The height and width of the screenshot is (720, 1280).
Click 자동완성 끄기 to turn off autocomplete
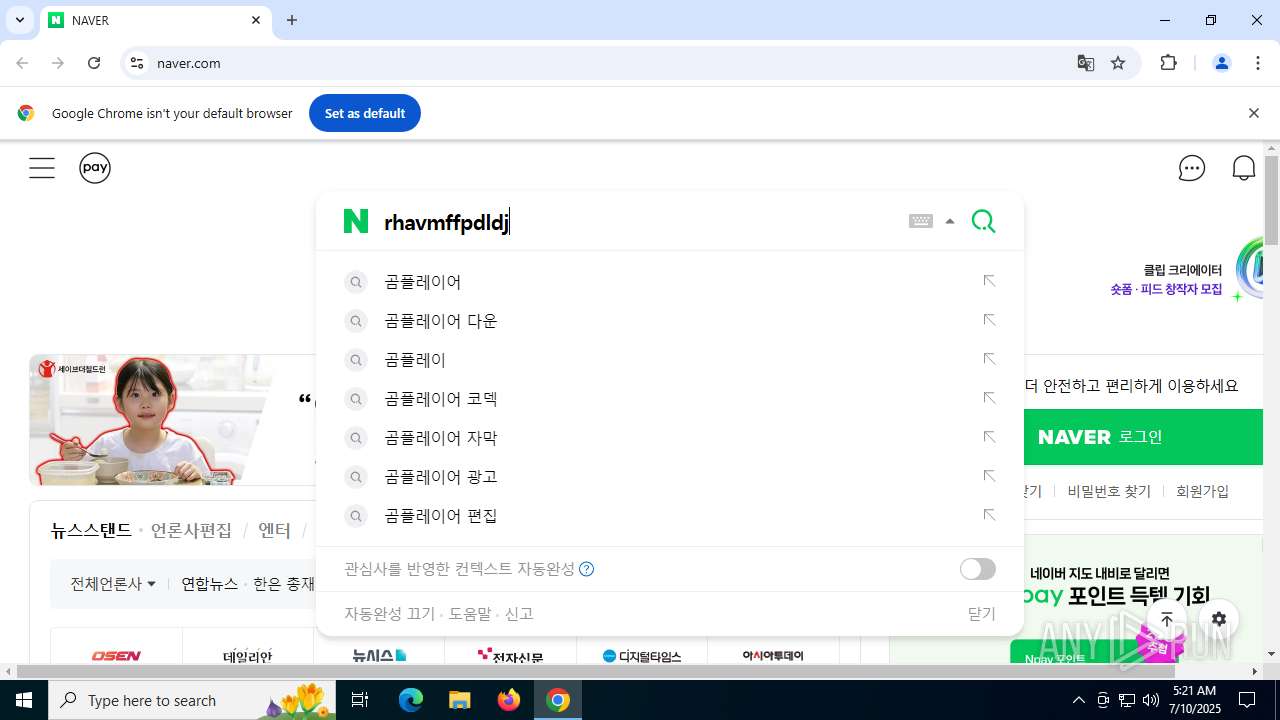(390, 614)
